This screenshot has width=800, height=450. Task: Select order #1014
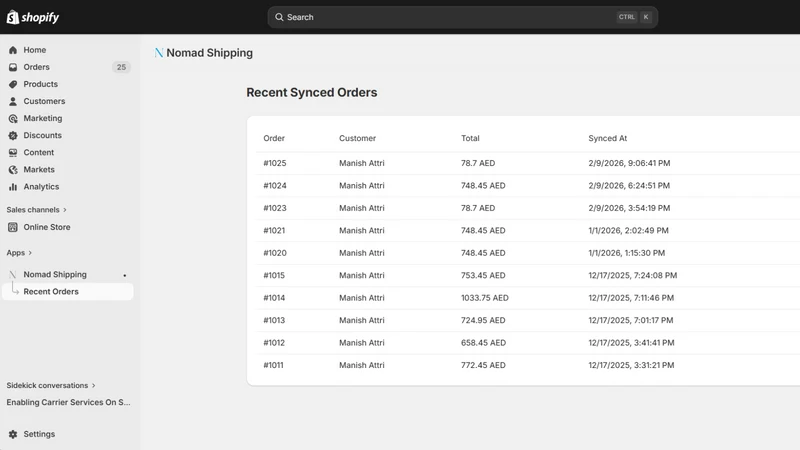click(x=274, y=298)
